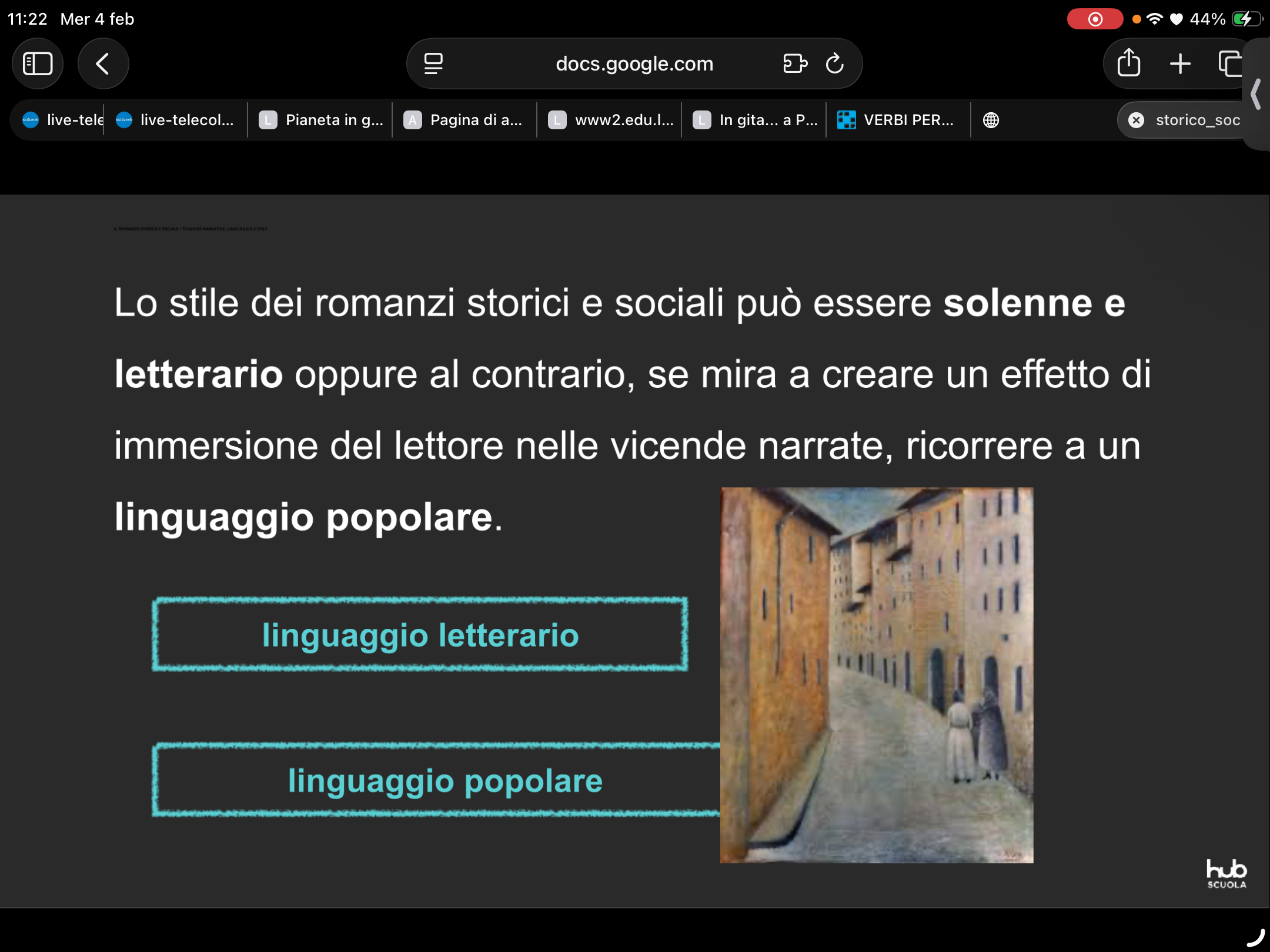This screenshot has height=952, width=1270.
Task: Switch to Pianeta in g... tab
Action: [x=321, y=120]
